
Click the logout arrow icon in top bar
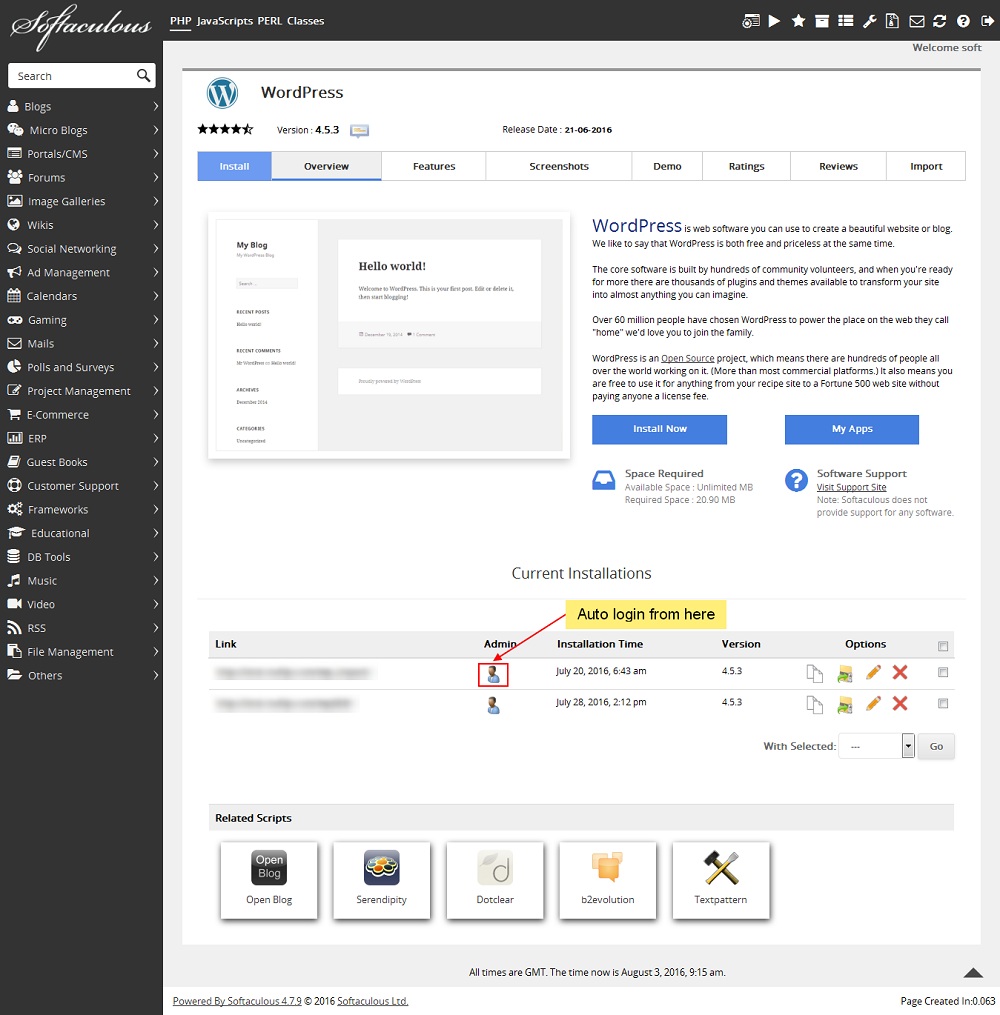(987, 21)
